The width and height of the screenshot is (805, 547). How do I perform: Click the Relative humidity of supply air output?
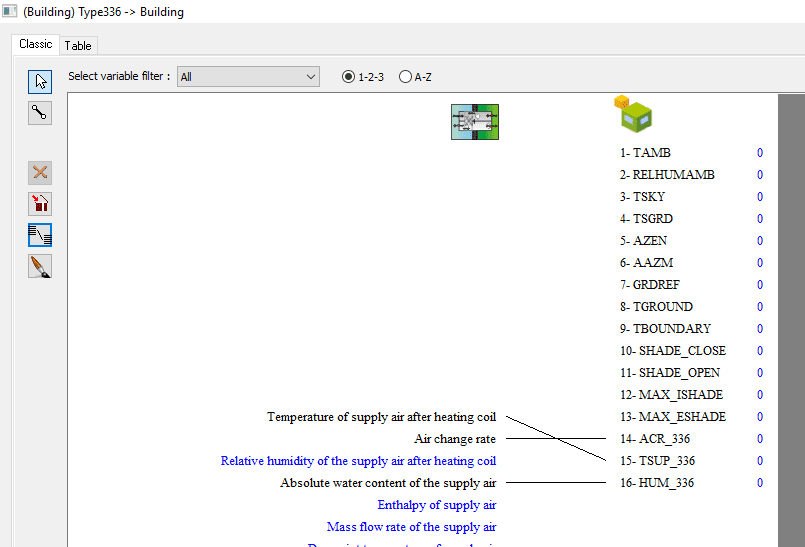(x=358, y=461)
